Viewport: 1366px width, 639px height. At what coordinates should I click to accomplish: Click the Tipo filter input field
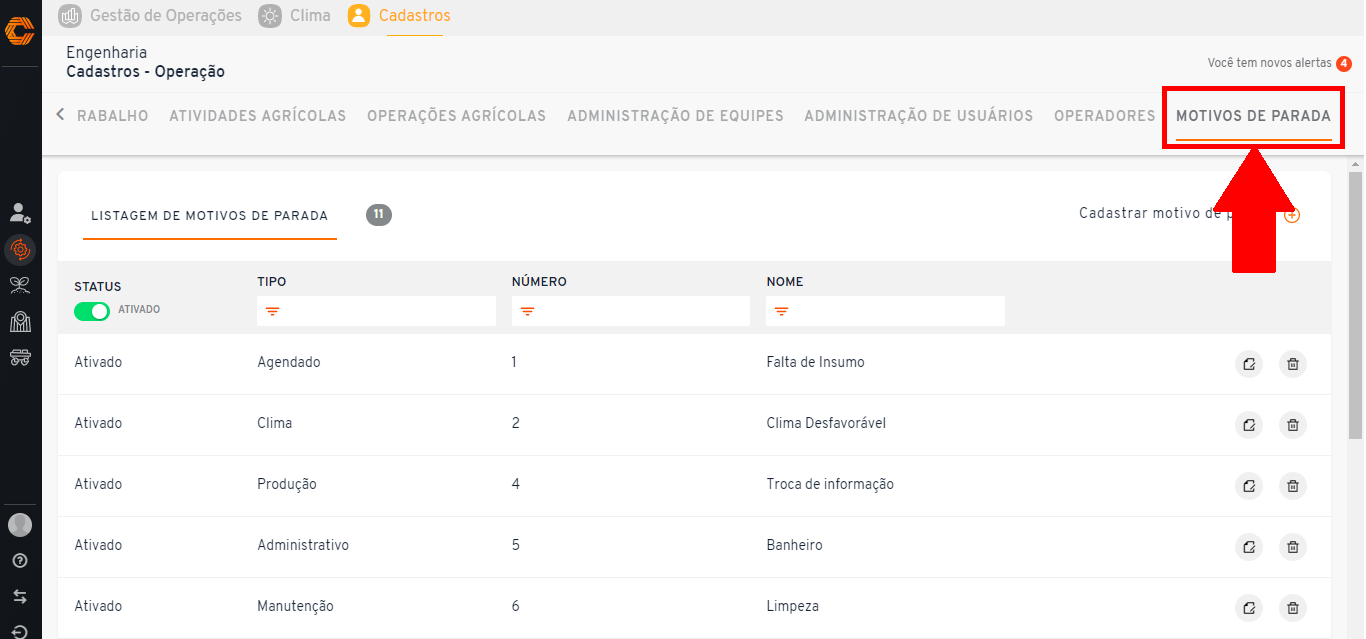coord(376,311)
